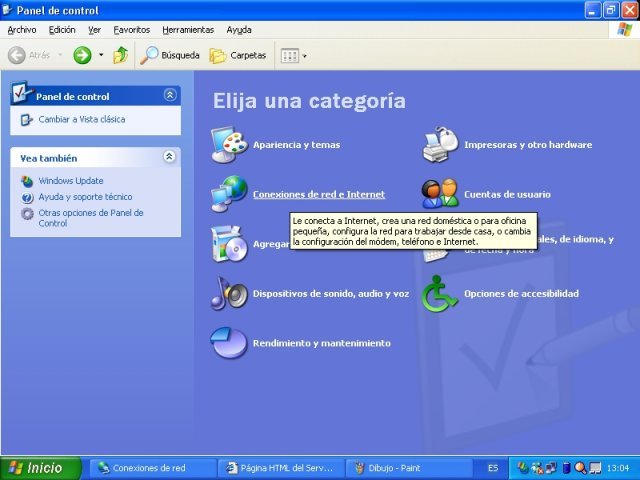This screenshot has width=640, height=480.
Task: Click the Otras opciones gear icon
Action: (27, 213)
